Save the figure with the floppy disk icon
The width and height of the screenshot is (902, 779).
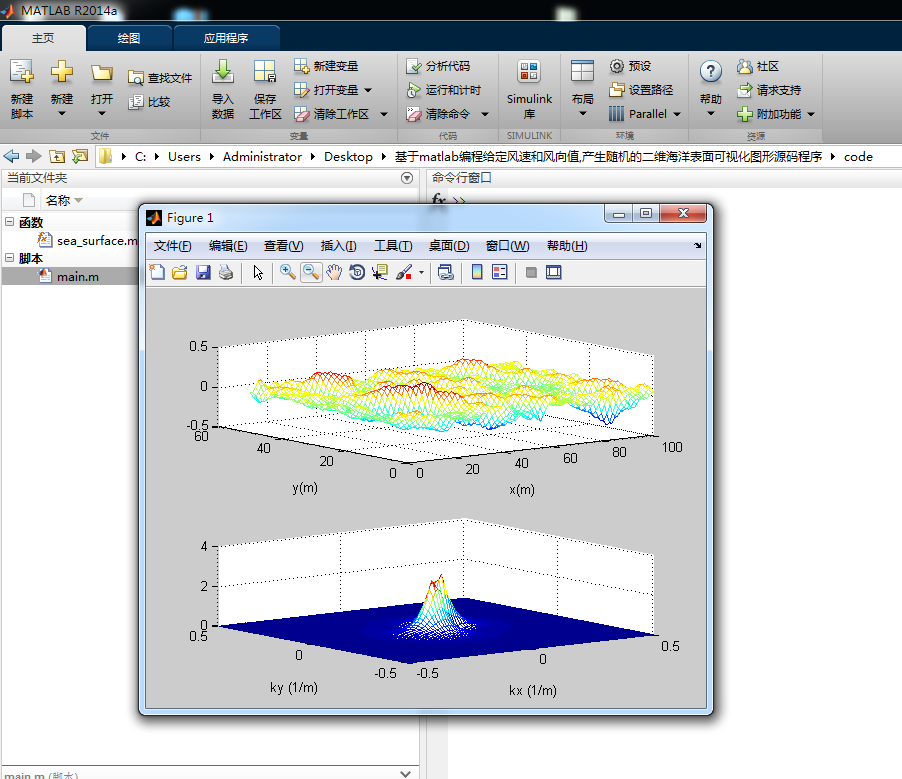tap(203, 272)
